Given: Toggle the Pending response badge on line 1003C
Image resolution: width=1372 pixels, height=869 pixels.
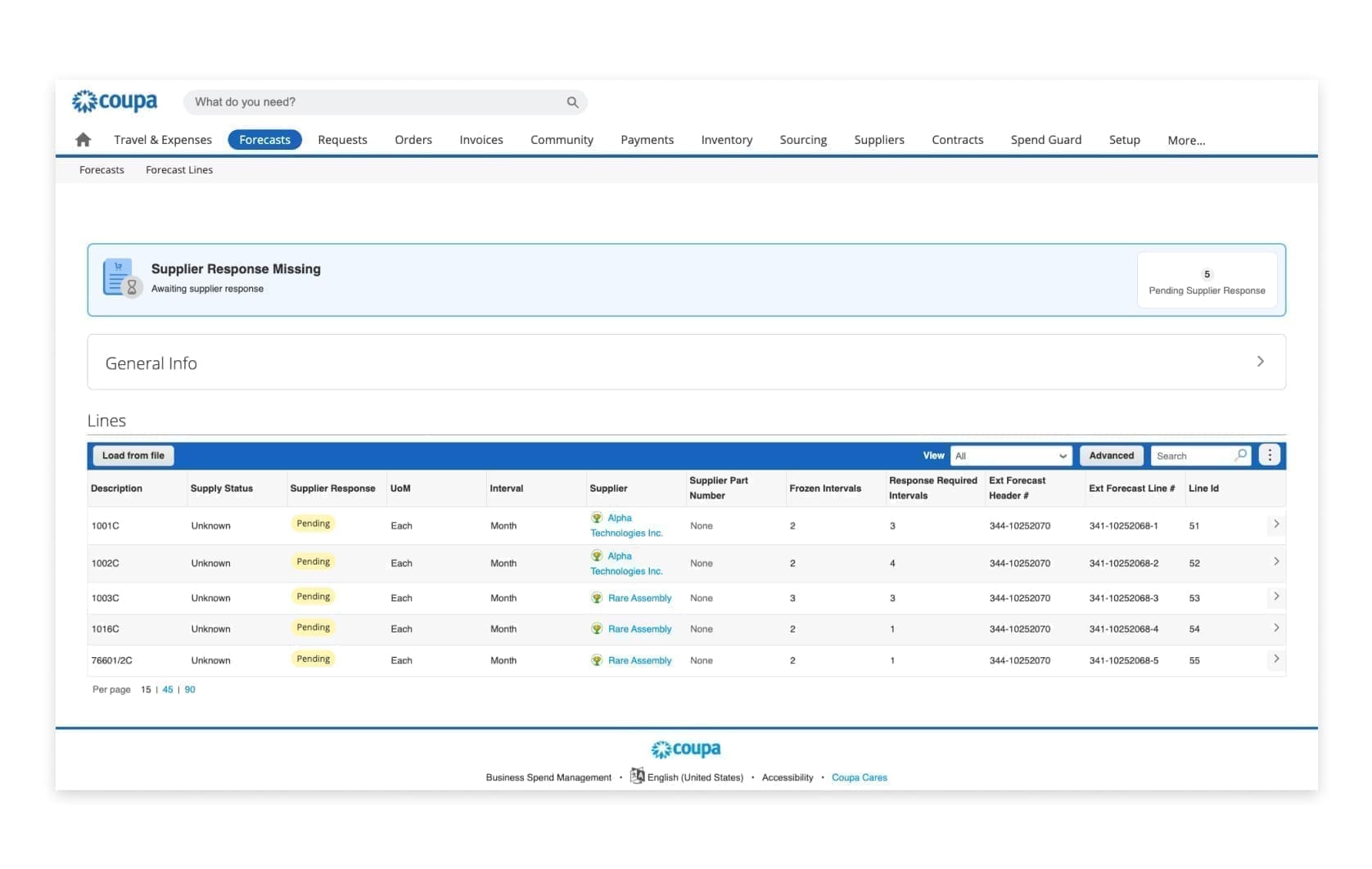Looking at the screenshot, I should [x=313, y=596].
